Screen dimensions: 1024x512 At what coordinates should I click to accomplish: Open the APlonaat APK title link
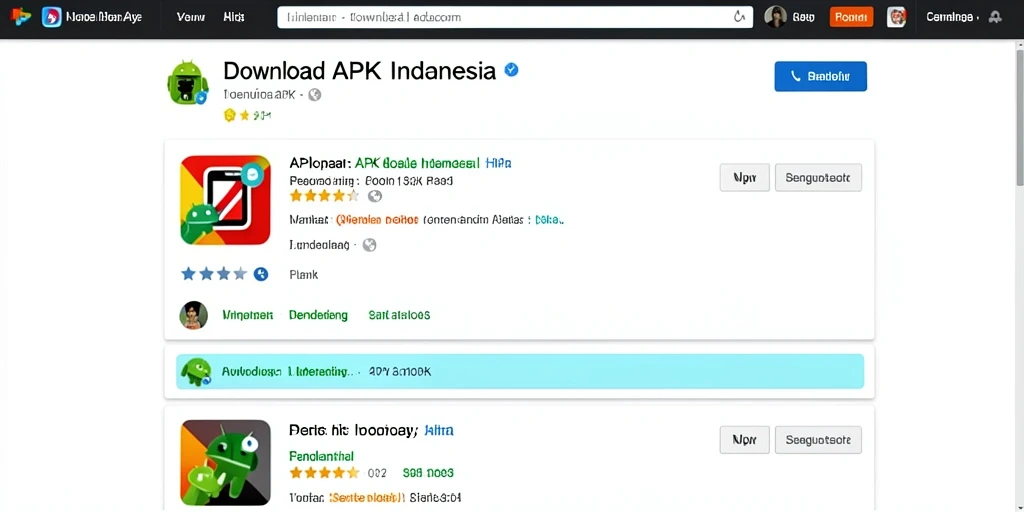tap(385, 163)
